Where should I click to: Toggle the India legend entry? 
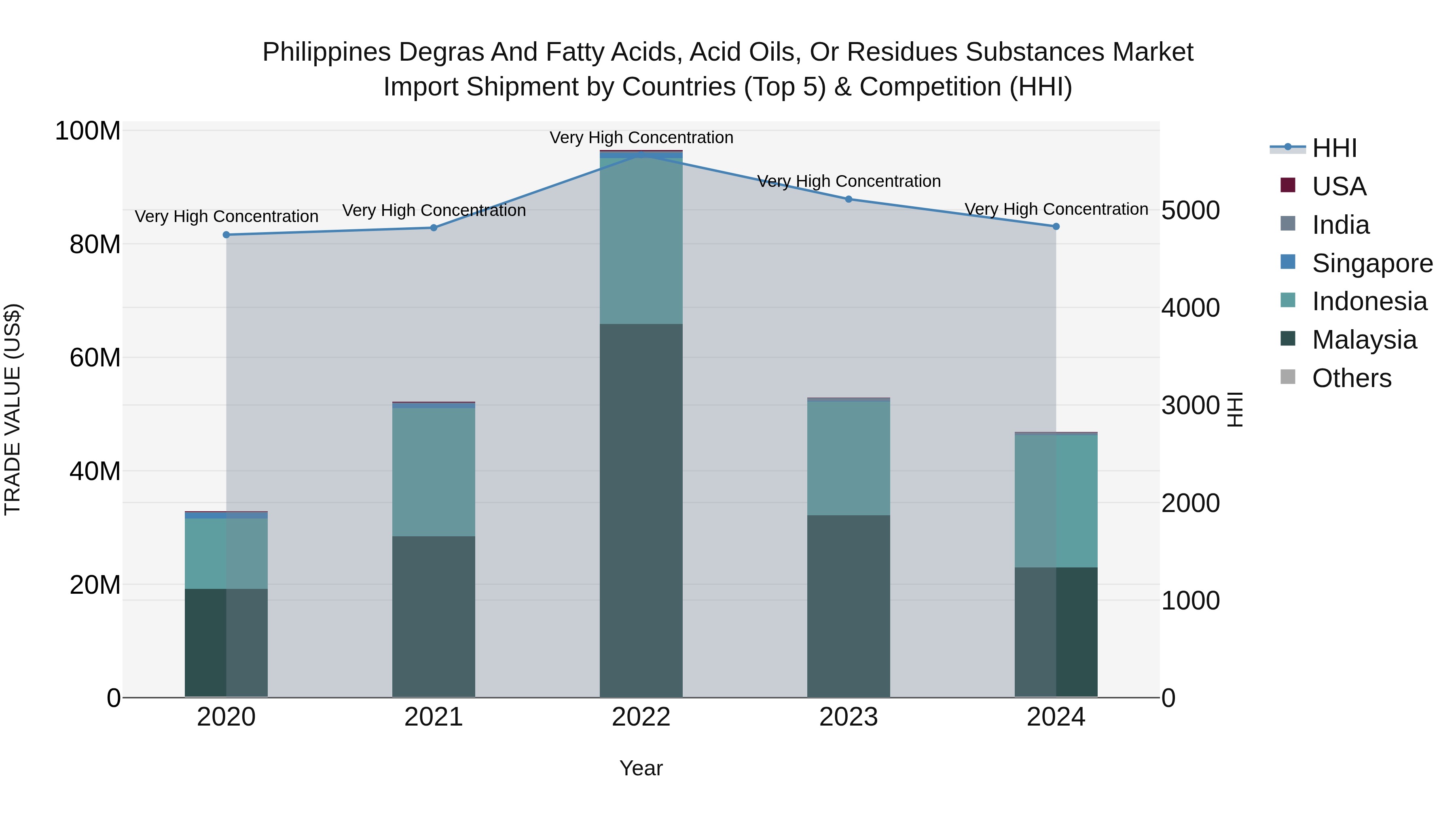1325,225
